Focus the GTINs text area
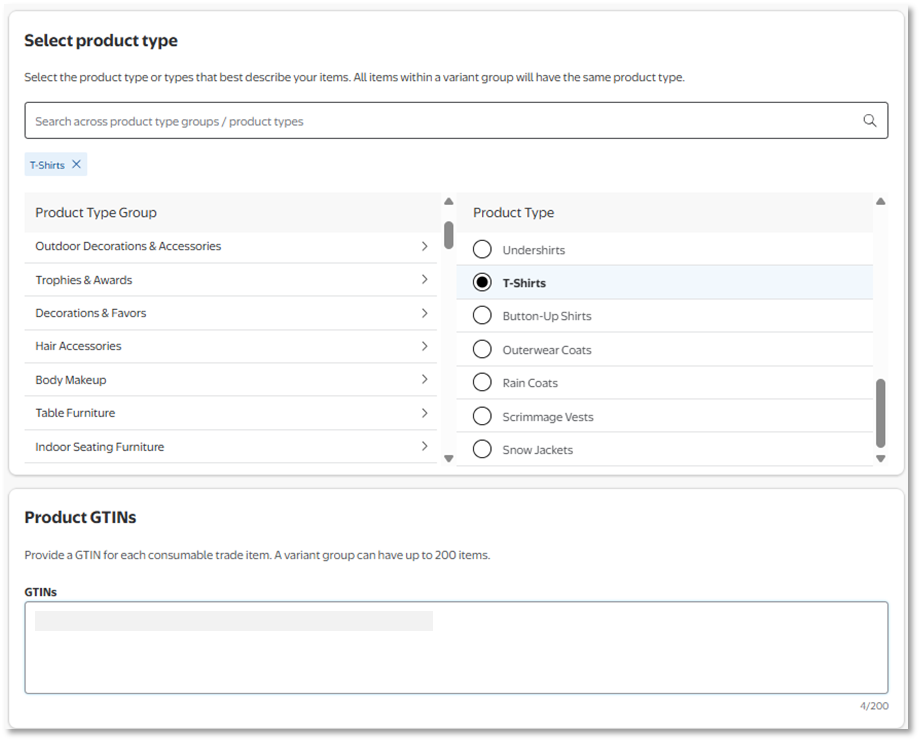Screen dimensions: 921x742 pyautogui.click(x=456, y=660)
